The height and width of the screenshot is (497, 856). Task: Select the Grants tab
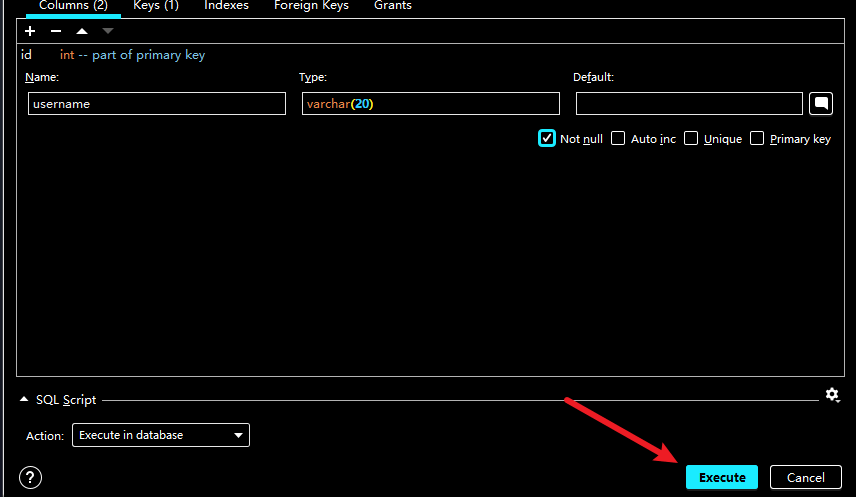pyautogui.click(x=392, y=6)
